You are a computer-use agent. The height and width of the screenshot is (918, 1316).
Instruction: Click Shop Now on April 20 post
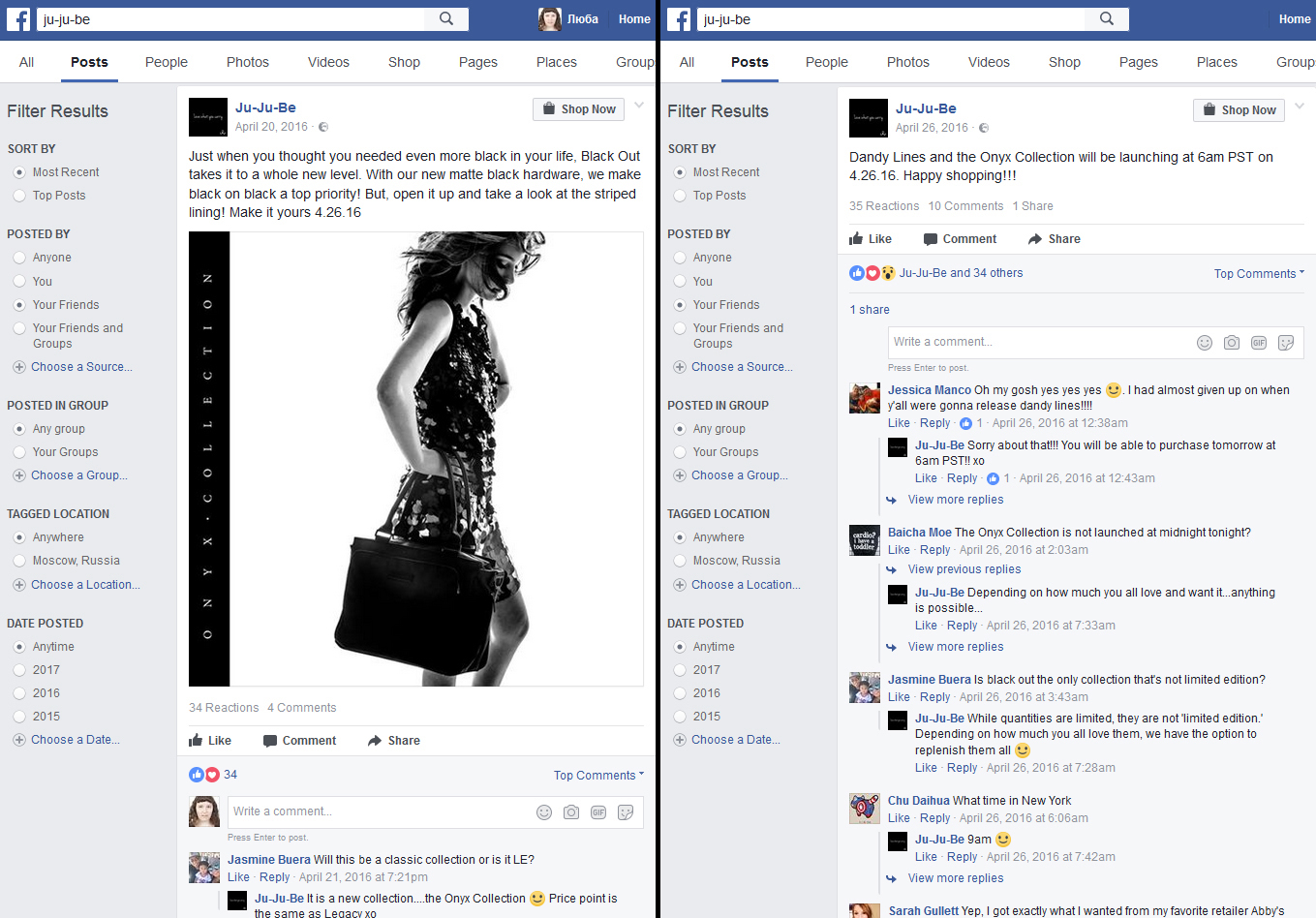click(578, 109)
